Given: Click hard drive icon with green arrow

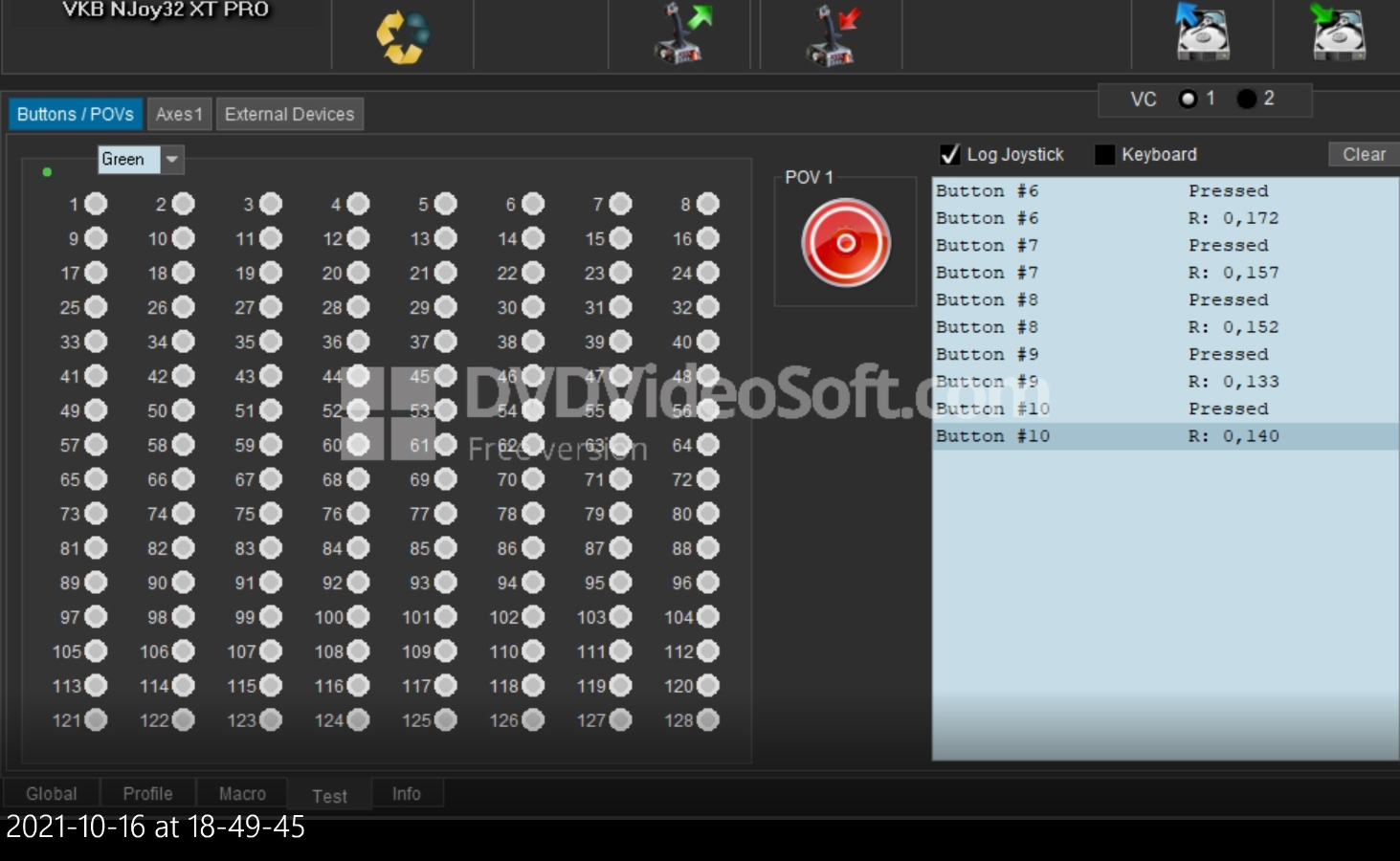Looking at the screenshot, I should click(x=1339, y=32).
